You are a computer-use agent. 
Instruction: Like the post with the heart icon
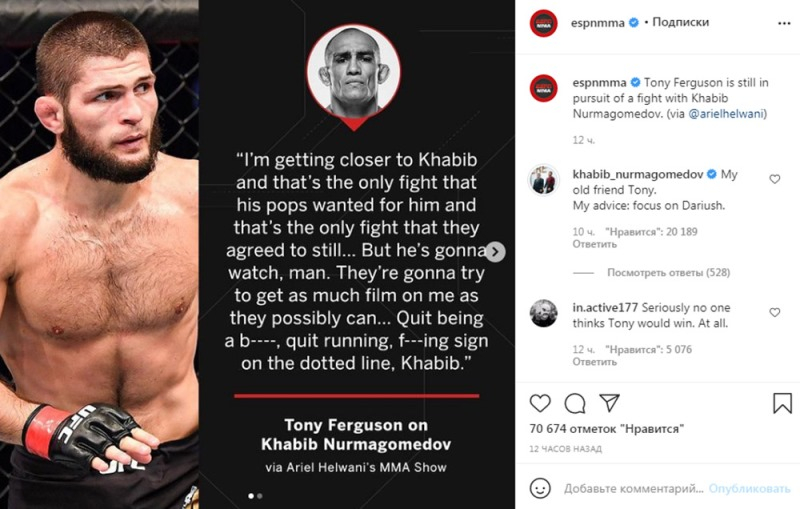coord(540,403)
